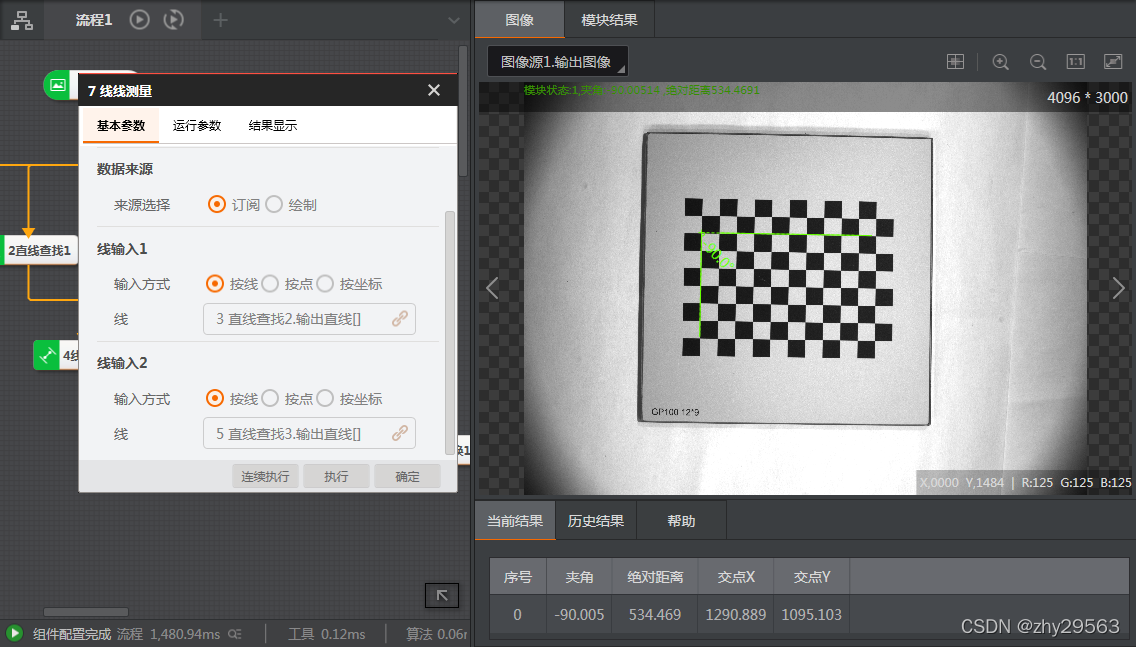Screen dimensions: 1136x647
Task: Click the 连续执行 button
Action: click(x=264, y=476)
